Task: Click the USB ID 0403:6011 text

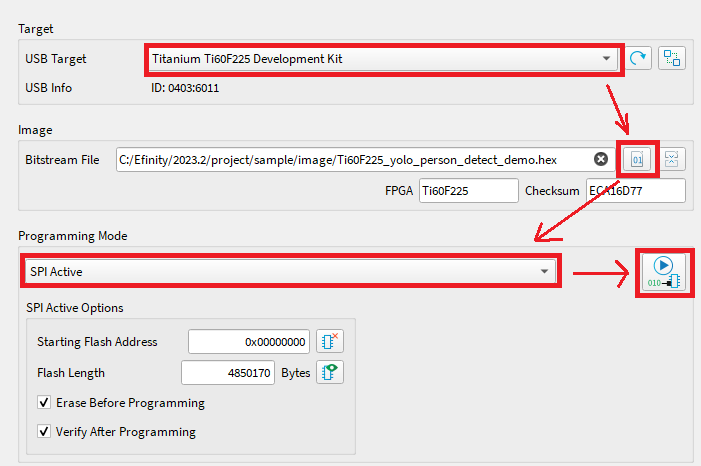Action: click(185, 88)
